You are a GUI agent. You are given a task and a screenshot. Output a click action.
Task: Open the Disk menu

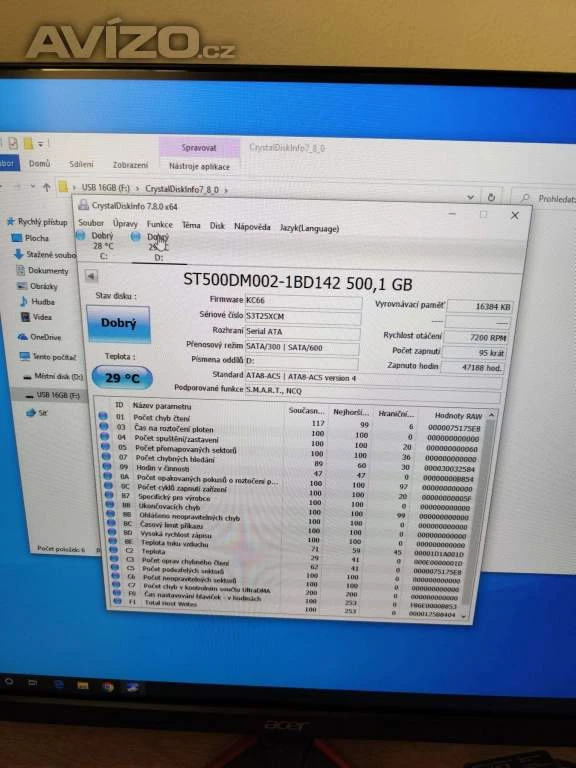tap(217, 226)
